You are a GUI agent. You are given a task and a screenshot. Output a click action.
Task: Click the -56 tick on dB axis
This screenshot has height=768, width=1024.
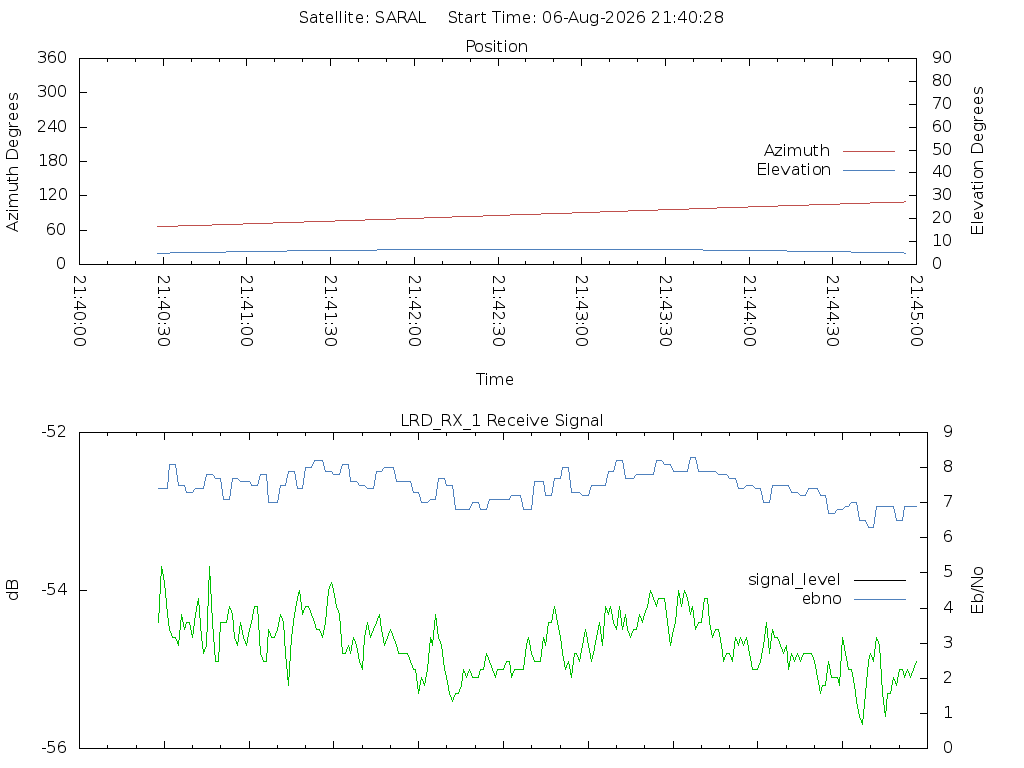point(54,748)
